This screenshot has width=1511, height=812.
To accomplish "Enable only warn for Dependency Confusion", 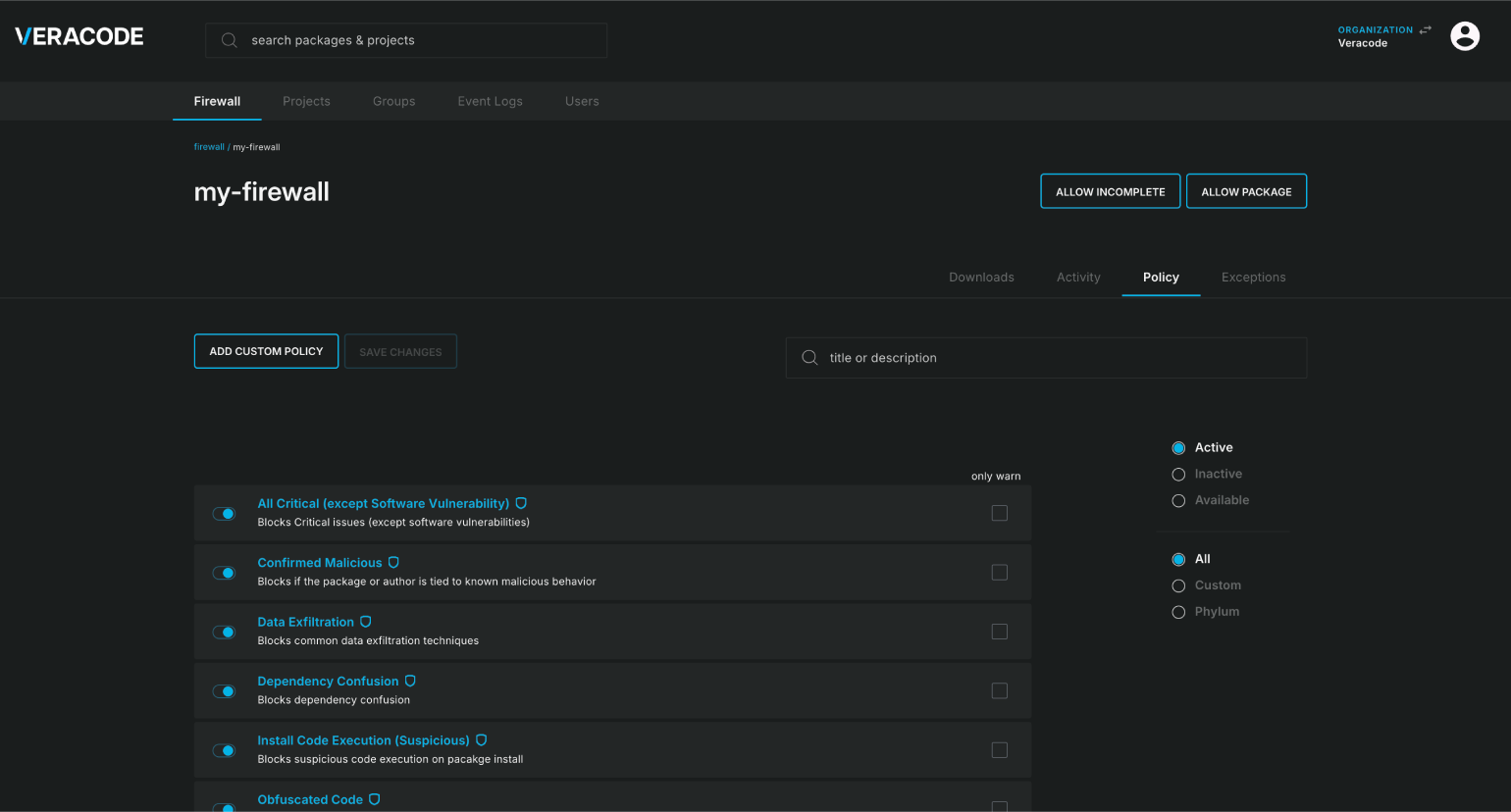I will [1000, 690].
